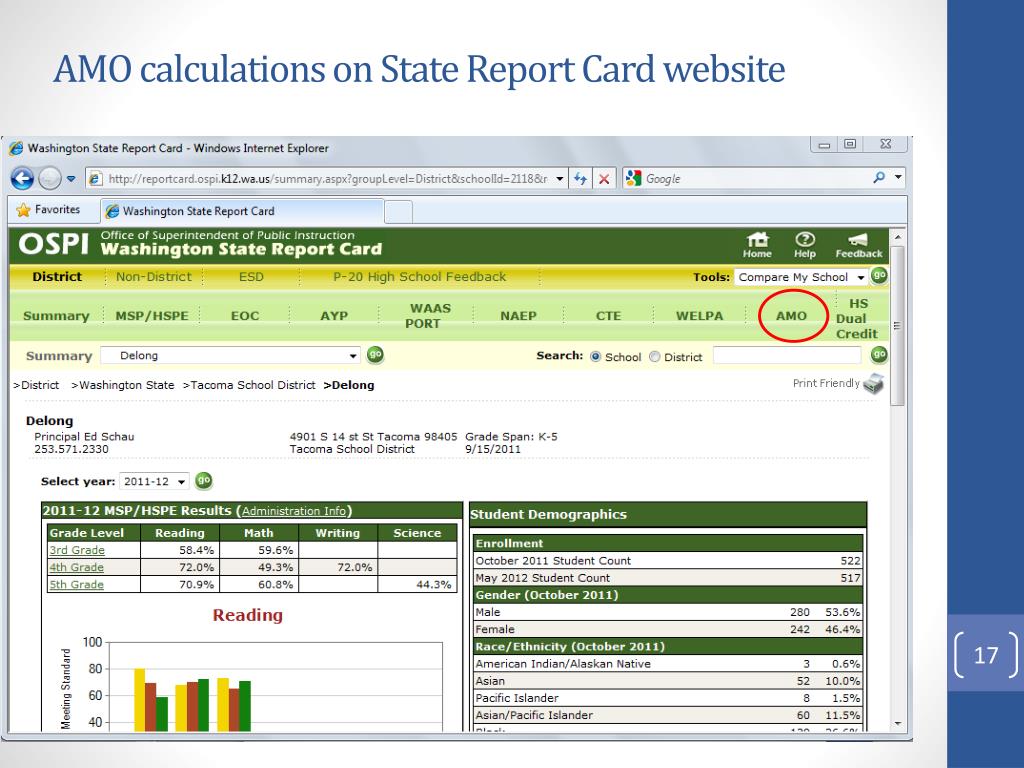This screenshot has height=768, width=1024.
Task: Open the Summary report tab
Action: (x=56, y=316)
